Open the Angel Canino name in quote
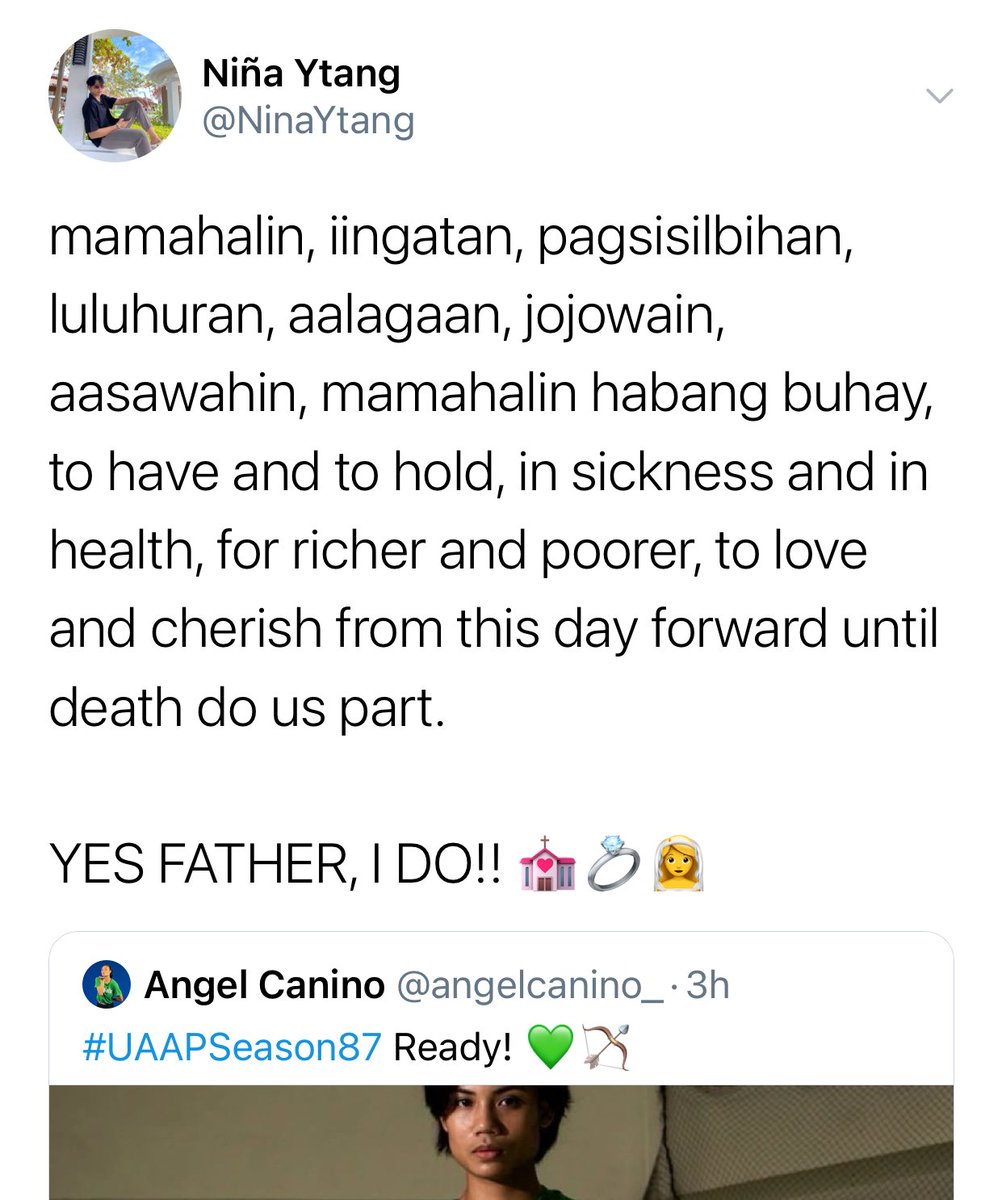The height and width of the screenshot is (1200, 1002). [264, 986]
